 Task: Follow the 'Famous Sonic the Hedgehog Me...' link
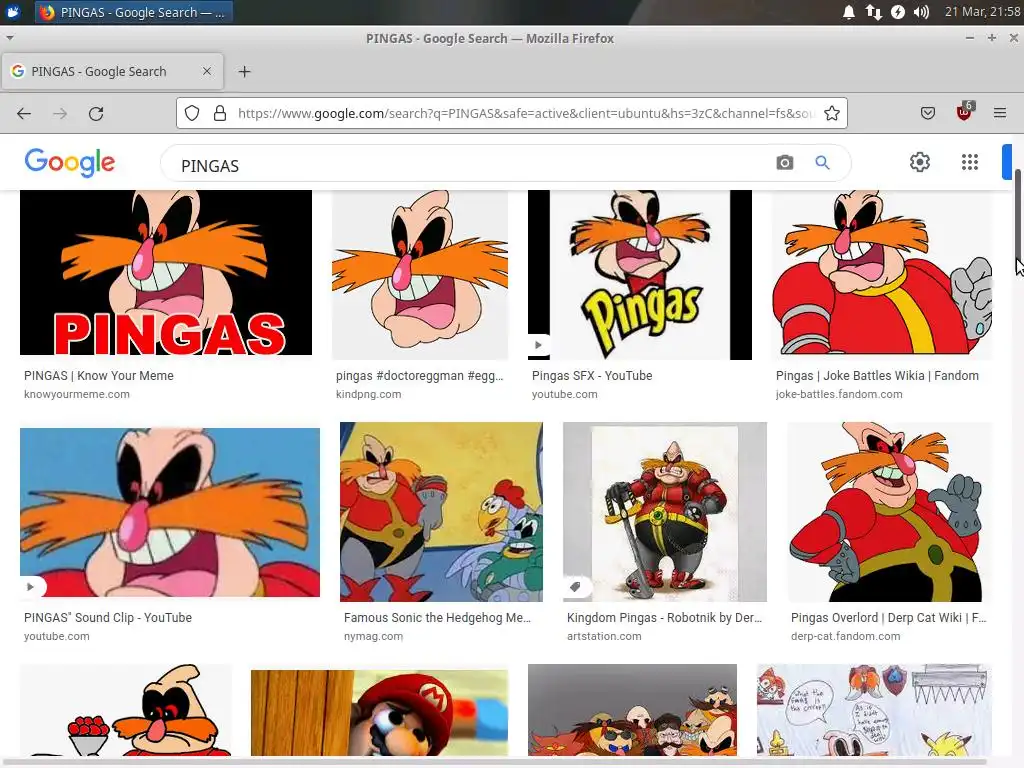tap(438, 617)
